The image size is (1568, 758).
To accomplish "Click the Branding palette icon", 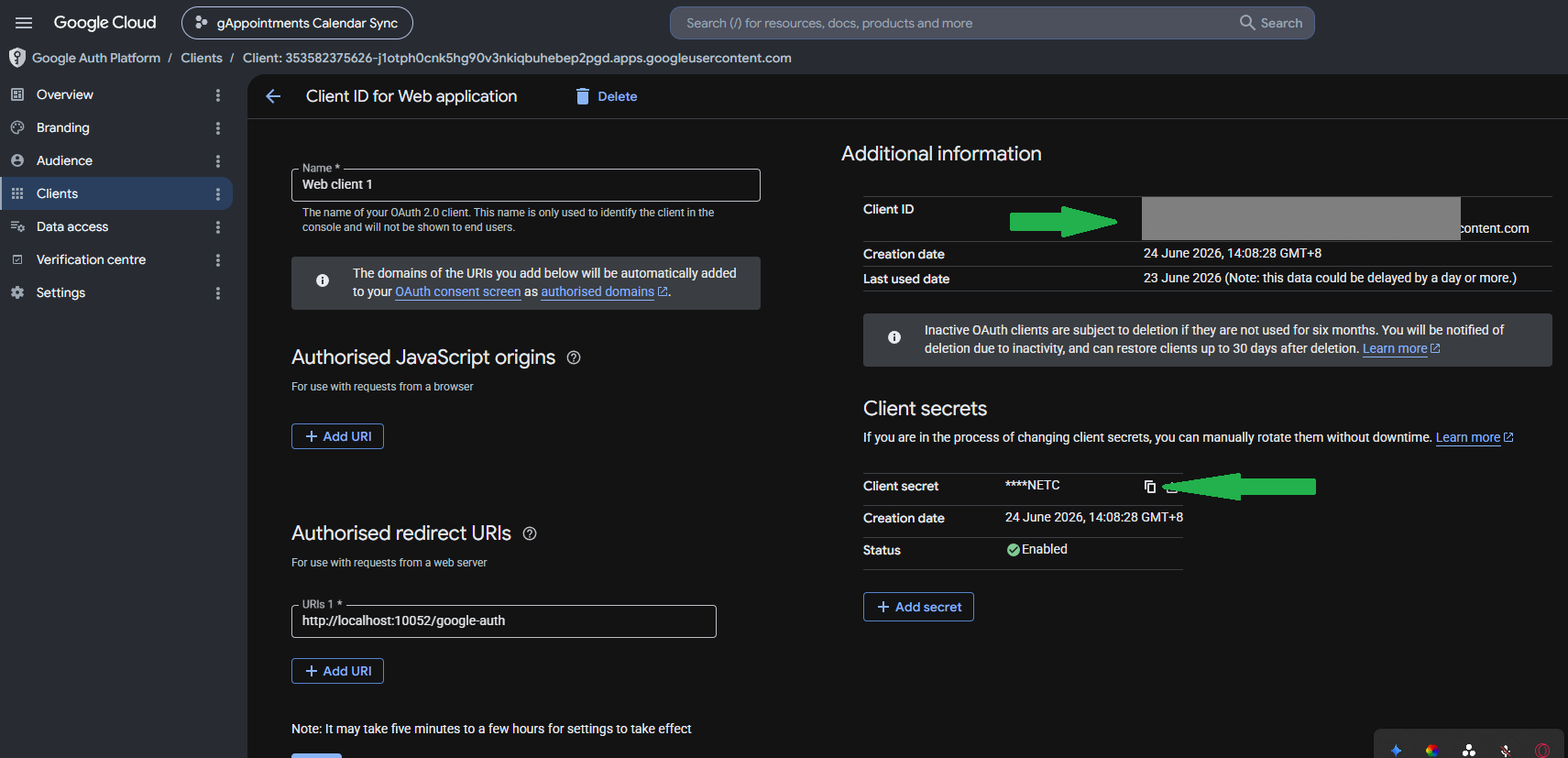I will [x=17, y=127].
